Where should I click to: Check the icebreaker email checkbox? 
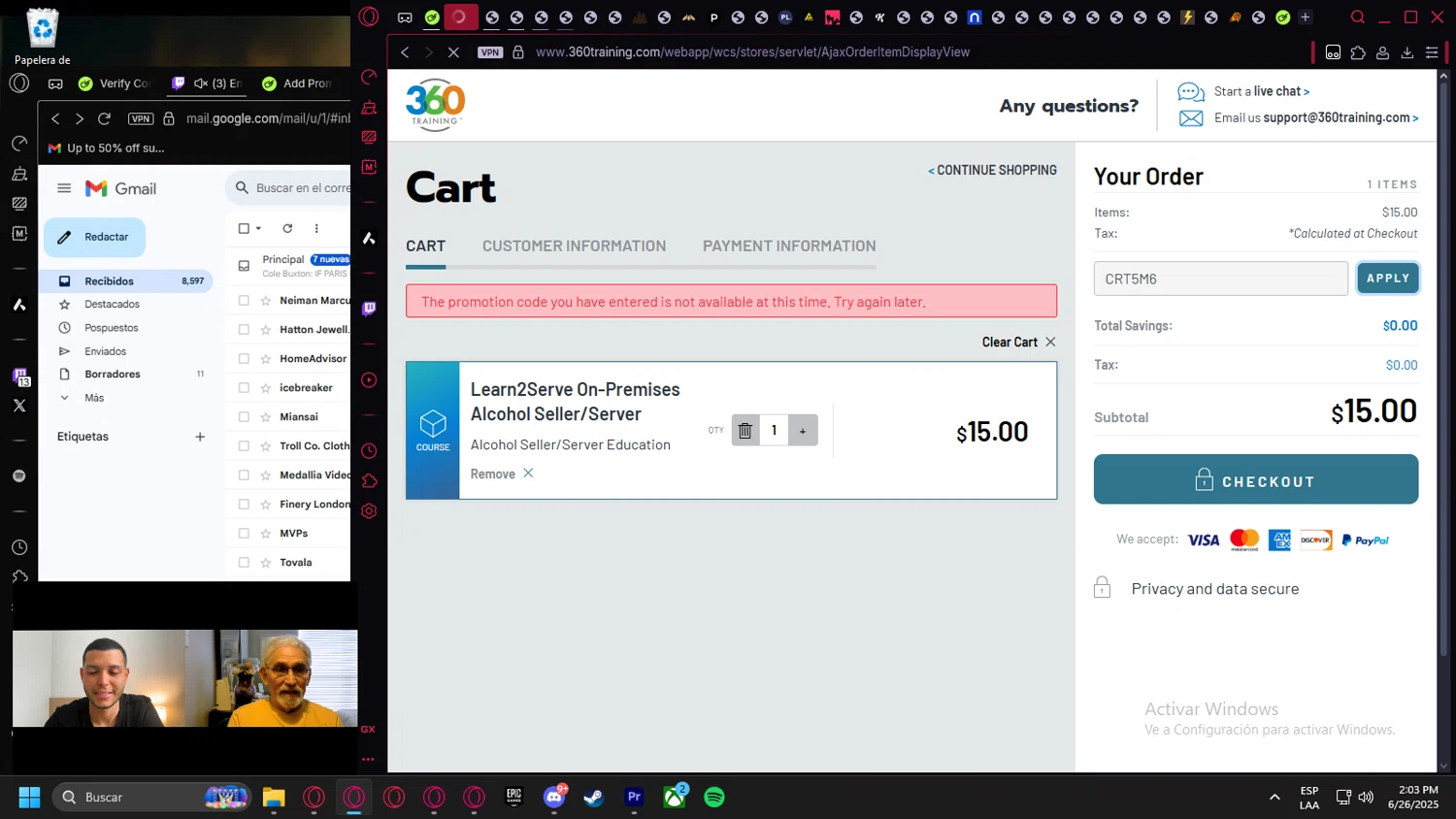click(x=244, y=388)
